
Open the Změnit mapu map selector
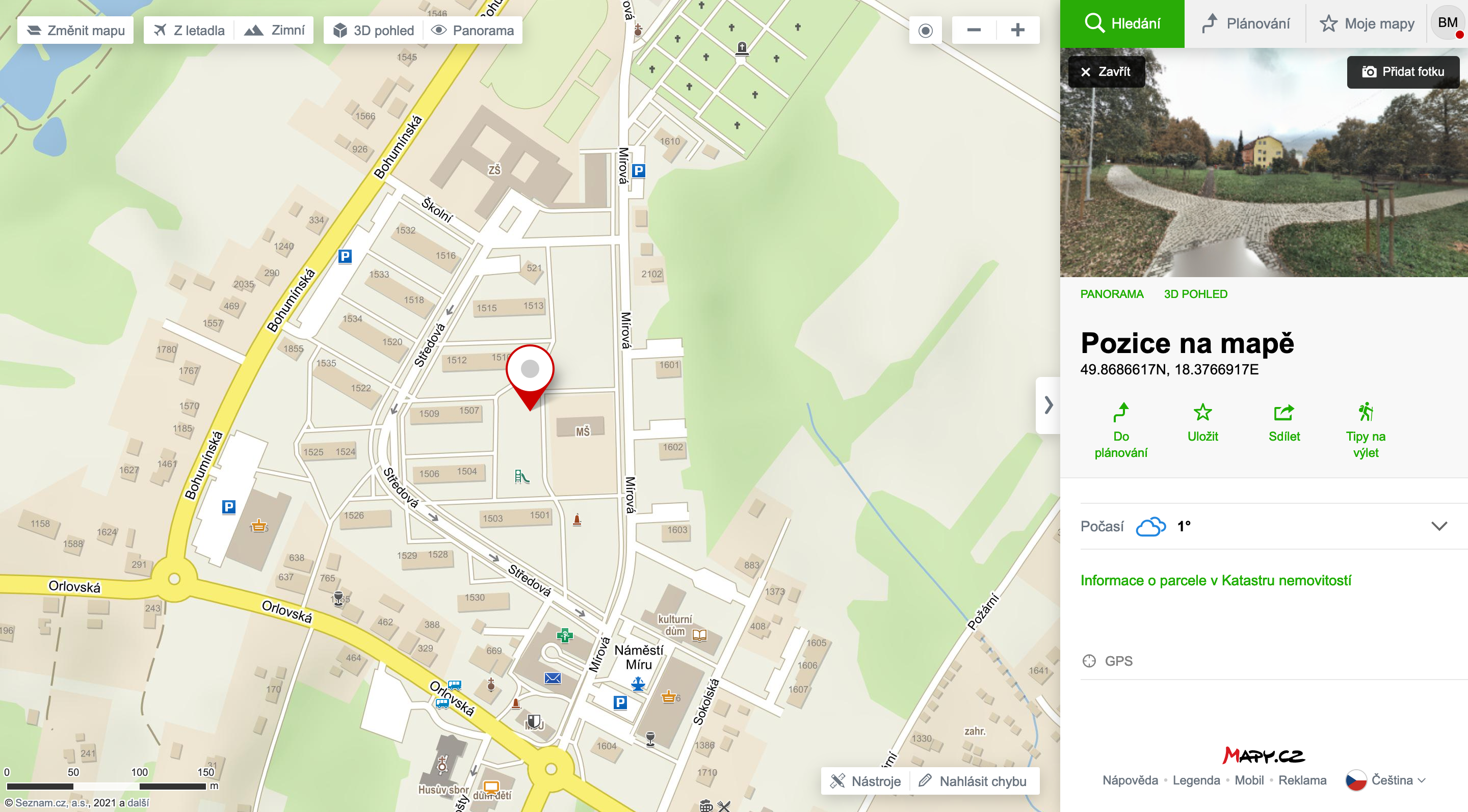76,30
